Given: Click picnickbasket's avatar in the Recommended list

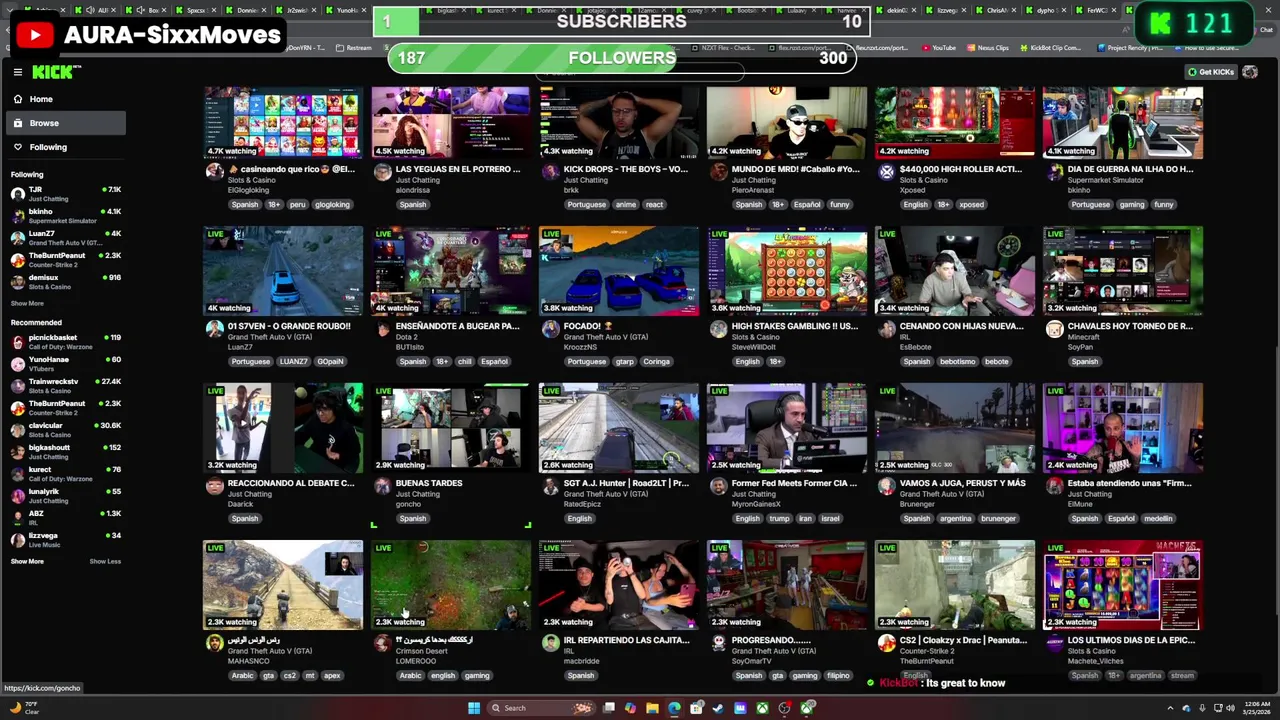Looking at the screenshot, I should tap(18, 341).
